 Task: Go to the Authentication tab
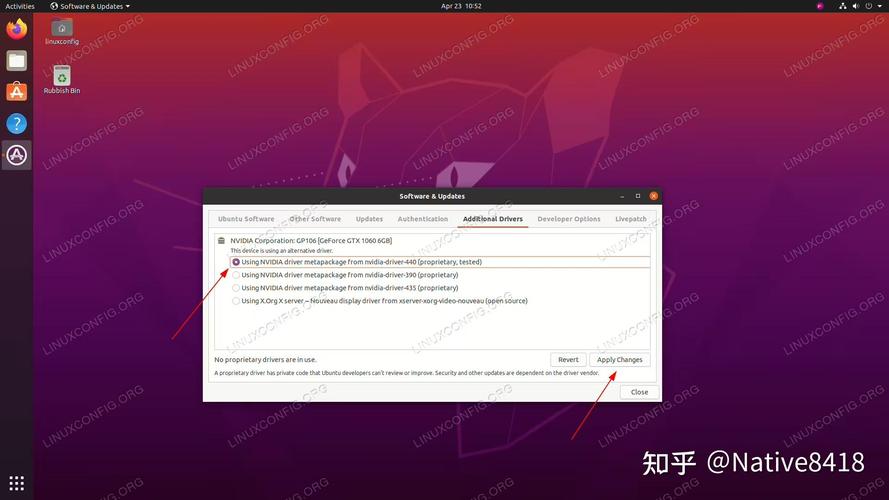click(422, 219)
